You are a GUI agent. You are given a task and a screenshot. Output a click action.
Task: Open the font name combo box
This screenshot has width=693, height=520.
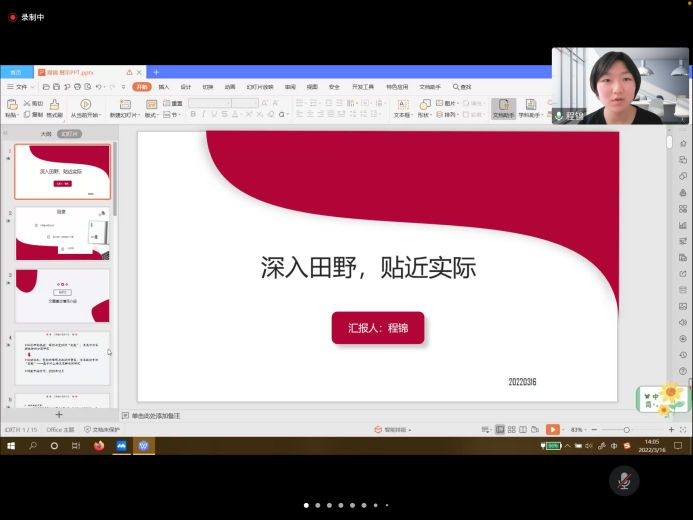pos(210,103)
